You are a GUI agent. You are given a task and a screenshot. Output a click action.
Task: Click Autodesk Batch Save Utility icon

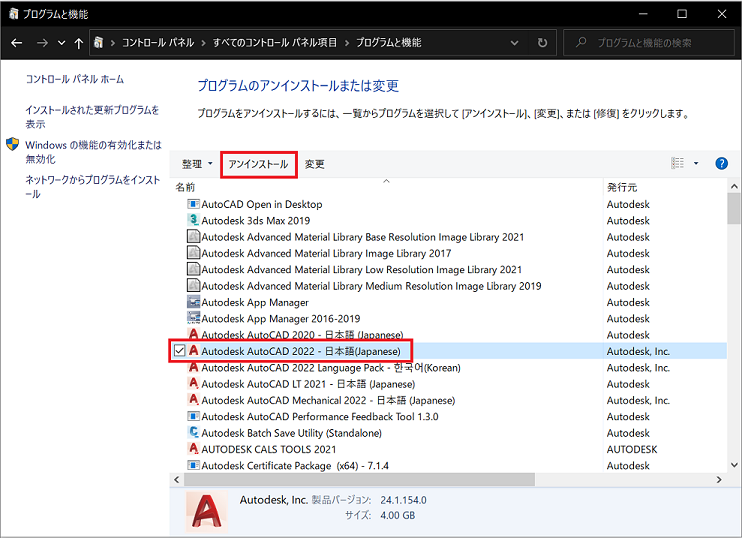[193, 432]
